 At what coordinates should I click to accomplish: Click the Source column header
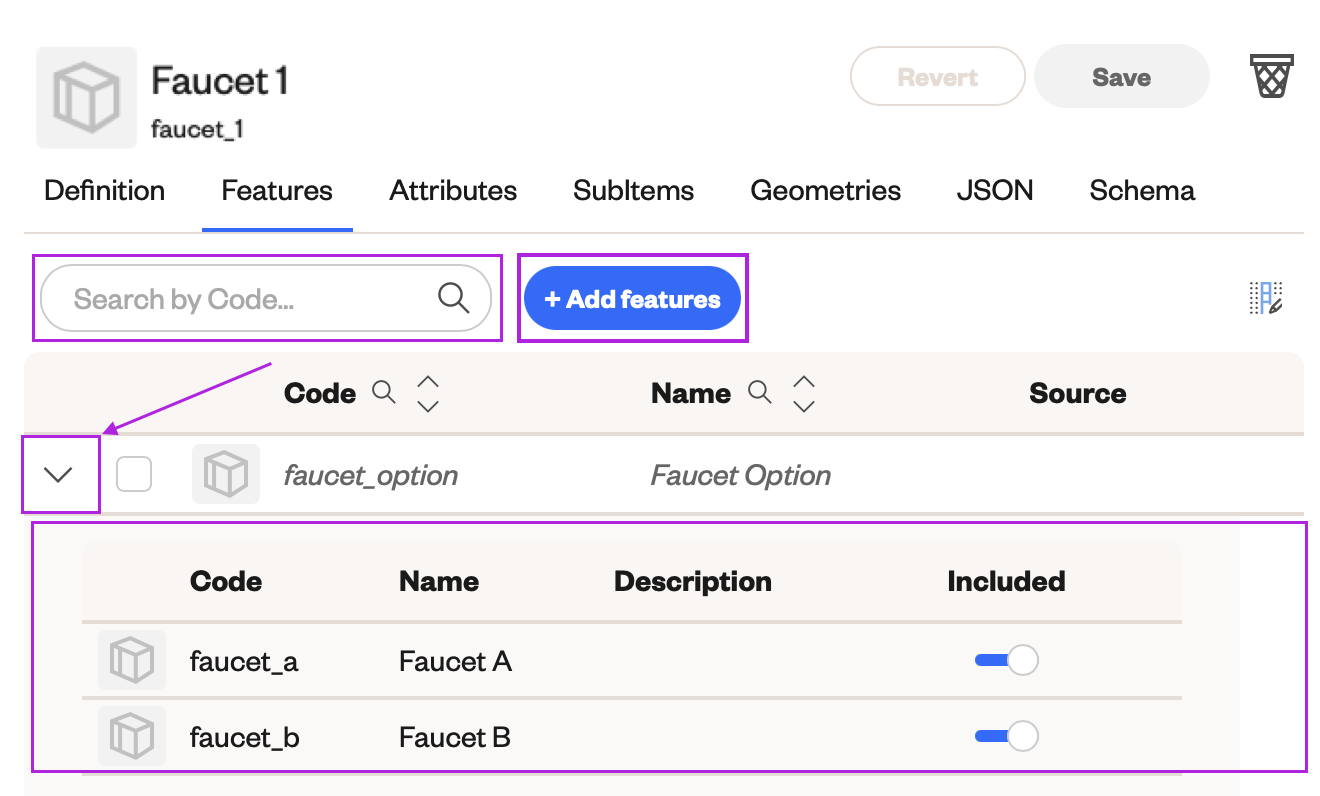(1078, 394)
